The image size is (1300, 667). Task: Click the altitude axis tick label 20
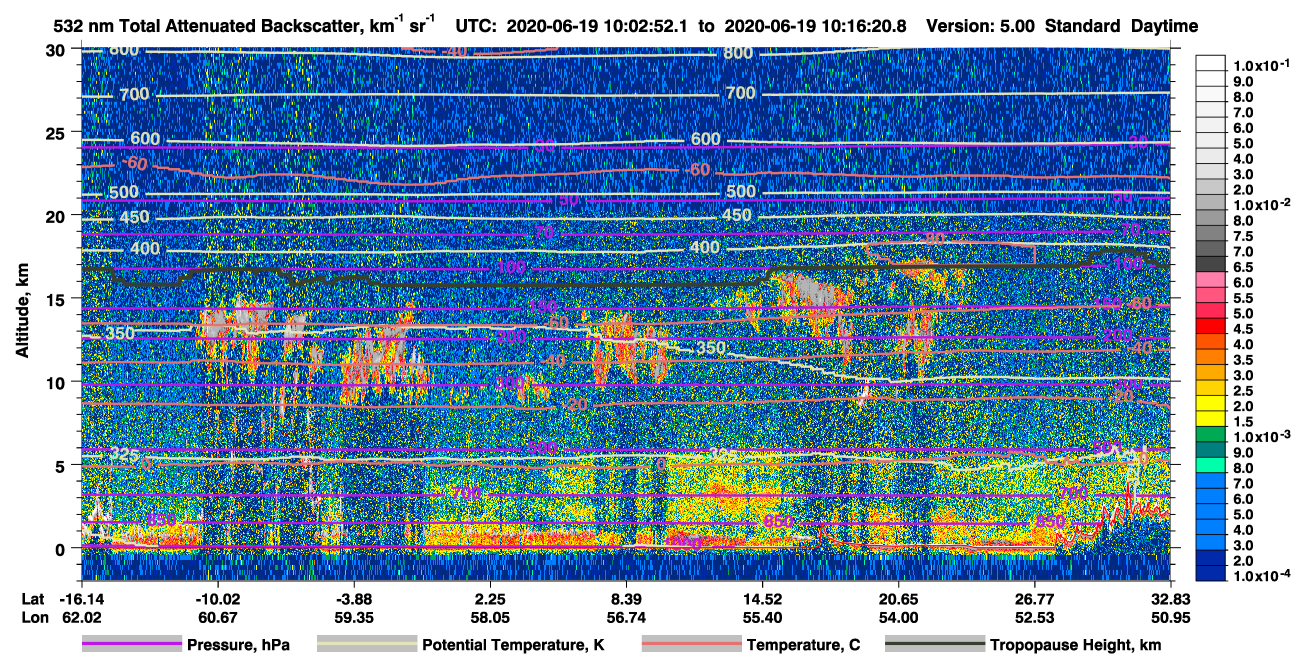point(56,215)
